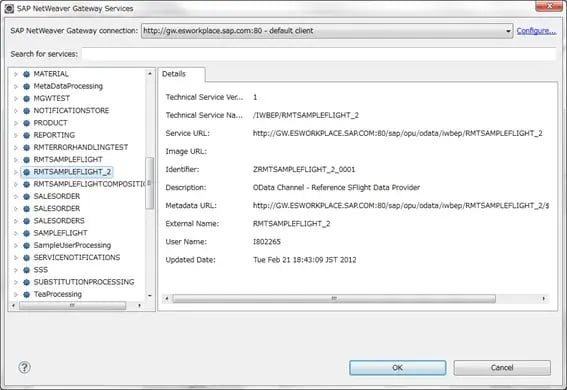Click the Details scroll right arrow
567x390 pixels.
click(543, 299)
